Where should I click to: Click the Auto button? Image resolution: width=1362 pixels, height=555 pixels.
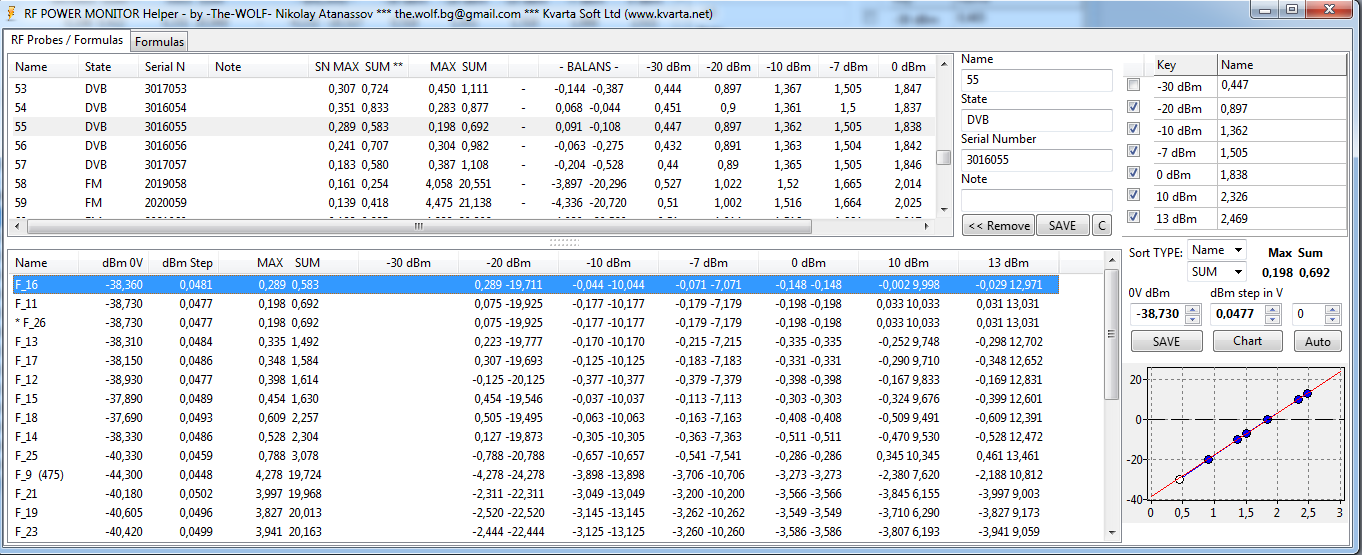coord(1318,341)
